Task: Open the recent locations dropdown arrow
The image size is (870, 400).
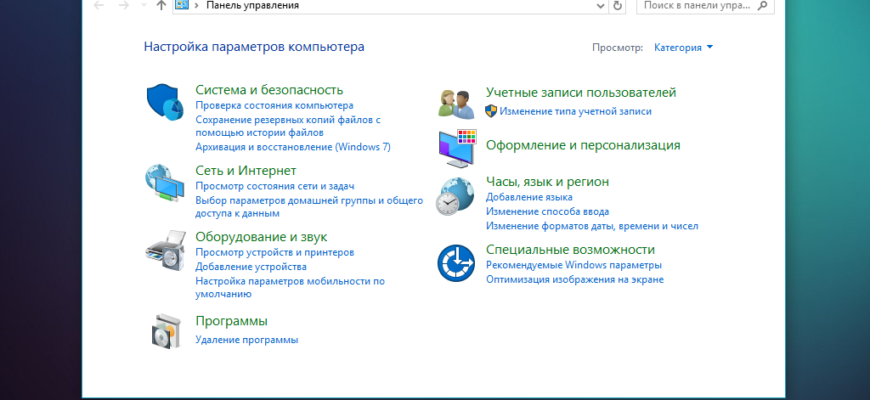Action: pyautogui.click(x=144, y=6)
